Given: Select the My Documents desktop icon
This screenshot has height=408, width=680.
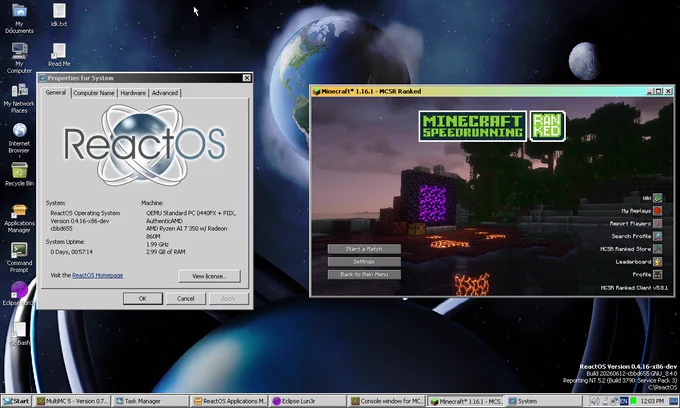Looking at the screenshot, I should click(x=19, y=18).
